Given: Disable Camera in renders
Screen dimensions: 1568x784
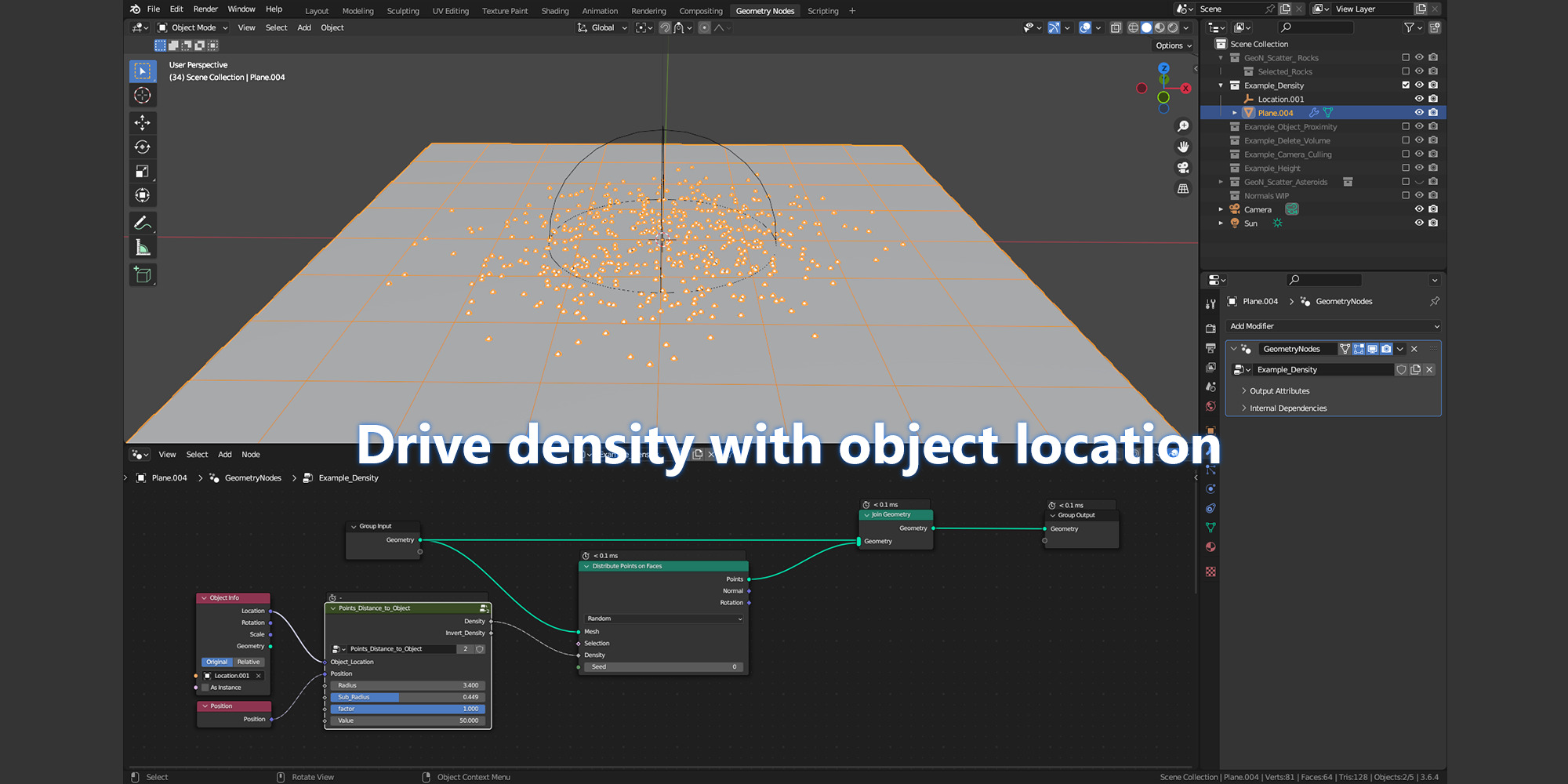Looking at the screenshot, I should pos(1433,209).
